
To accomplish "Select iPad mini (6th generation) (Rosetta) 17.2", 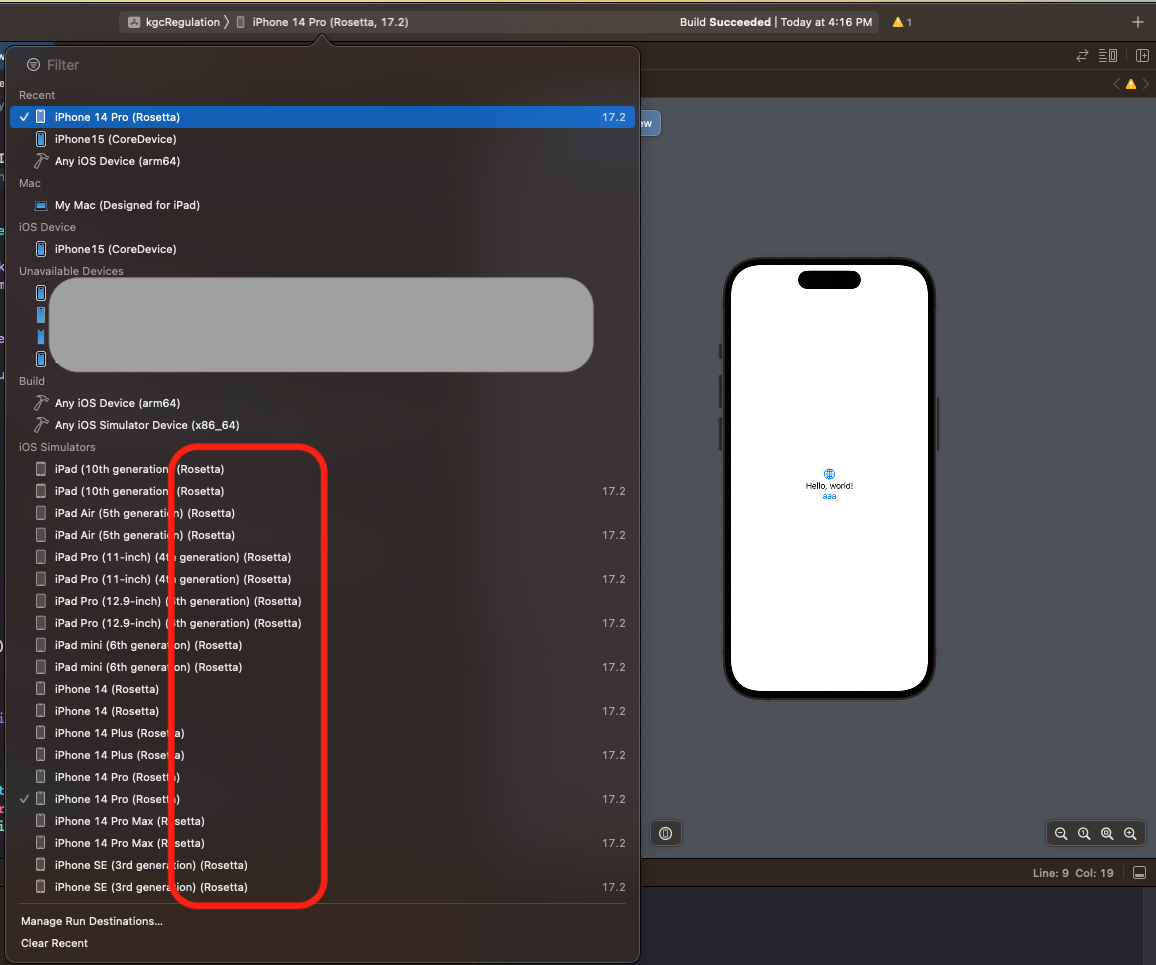I will coord(322,667).
